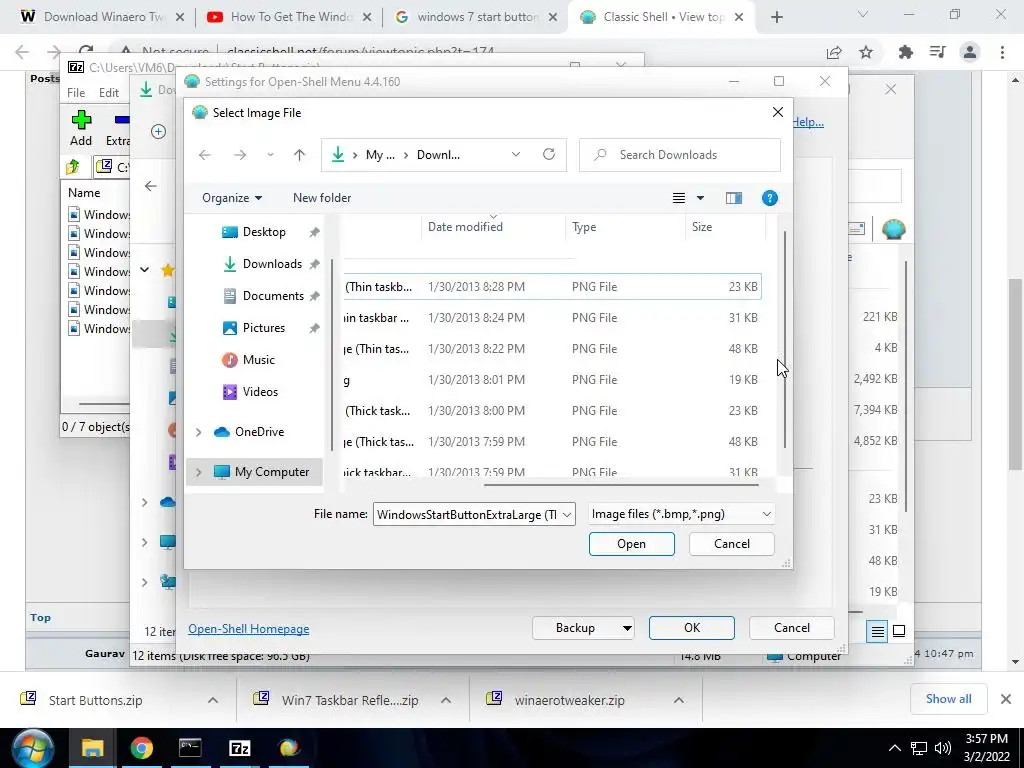The height and width of the screenshot is (768, 1024).
Task: Open 7-Zip from taskbar
Action: [x=240, y=748]
